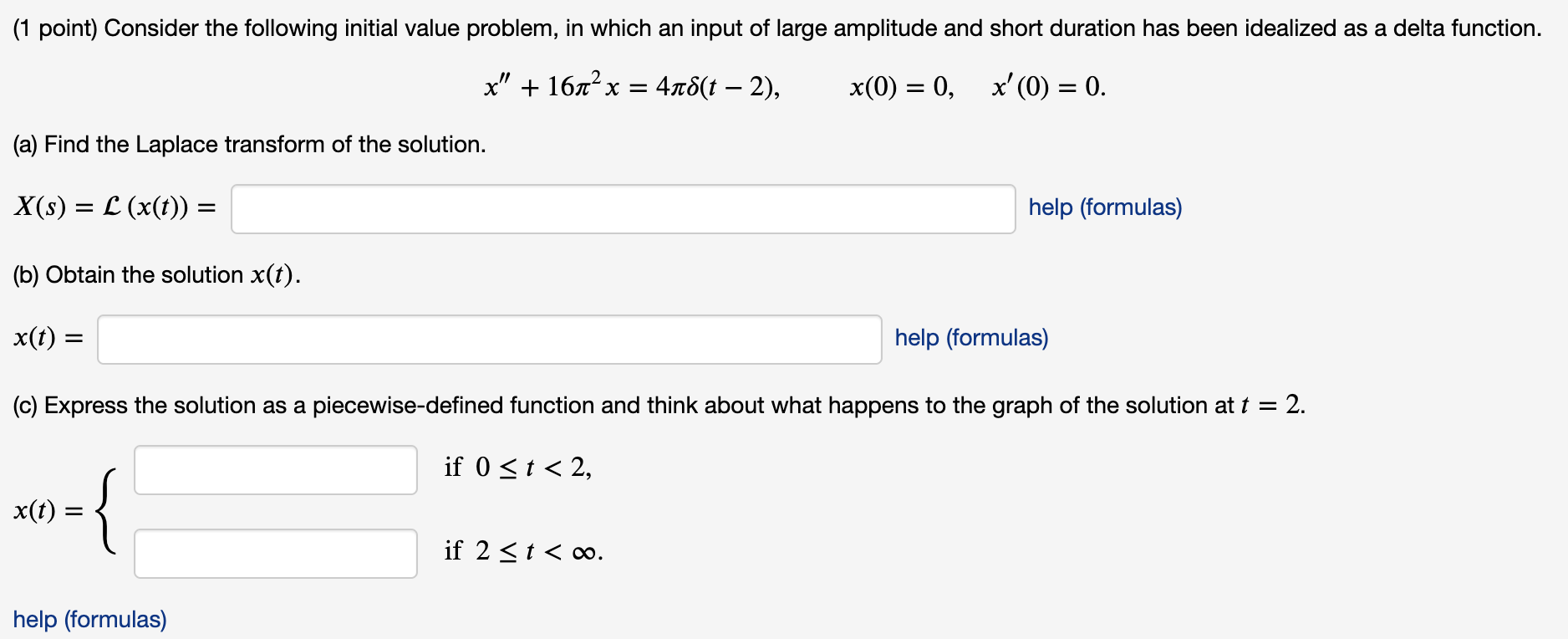This screenshot has width=1568, height=639.
Task: Click the second branch field of the piecewise function
Action: 275,553
